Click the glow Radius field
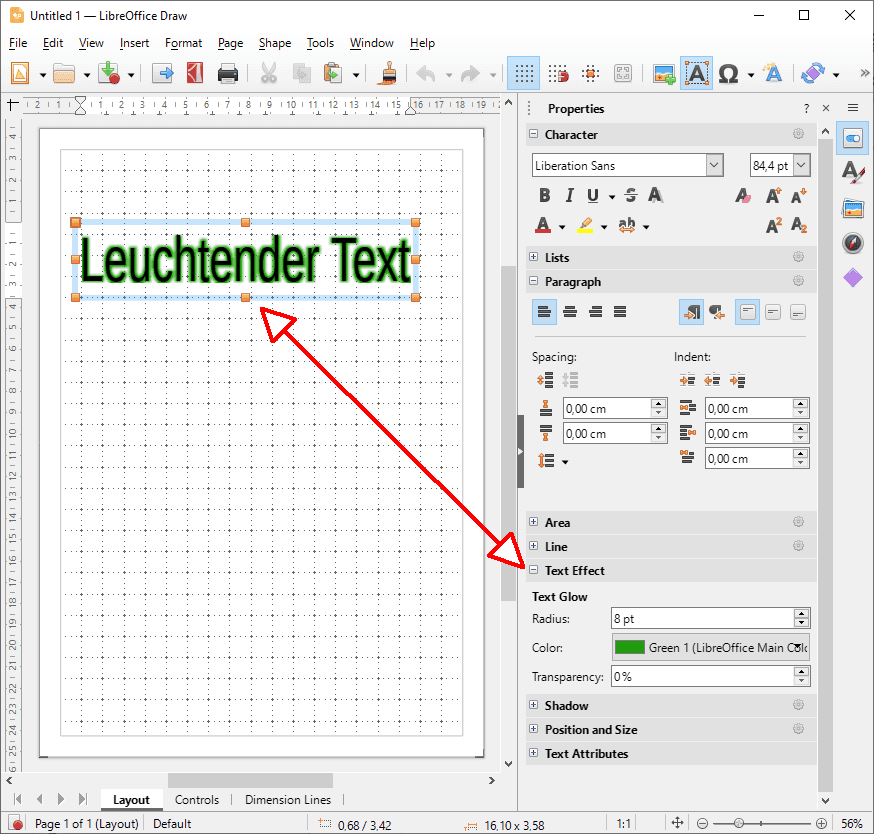Screen dimensions: 874x834 702,618
